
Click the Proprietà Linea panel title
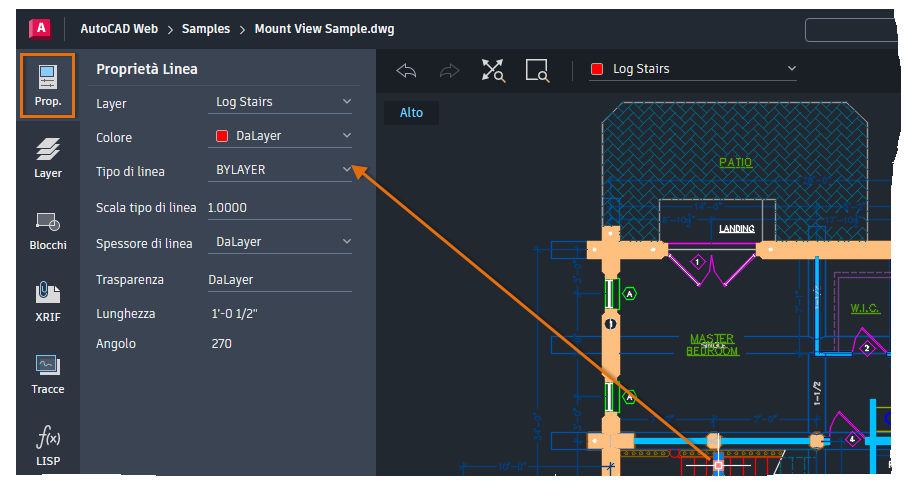click(147, 69)
